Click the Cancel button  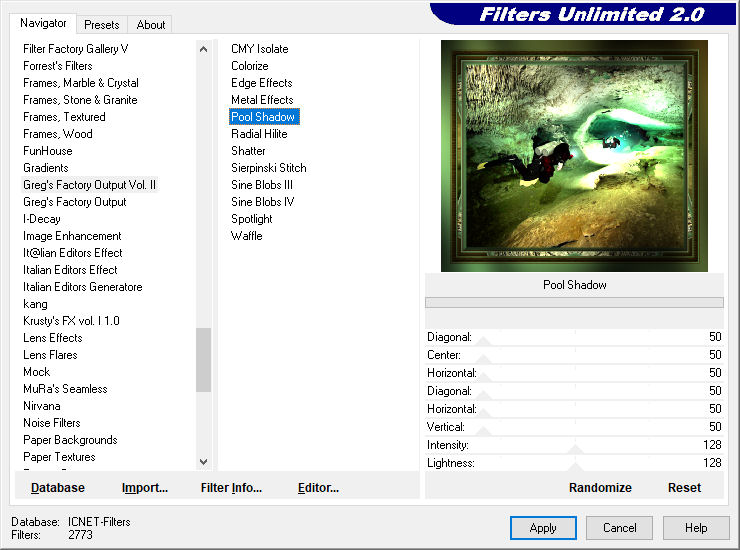(619, 528)
